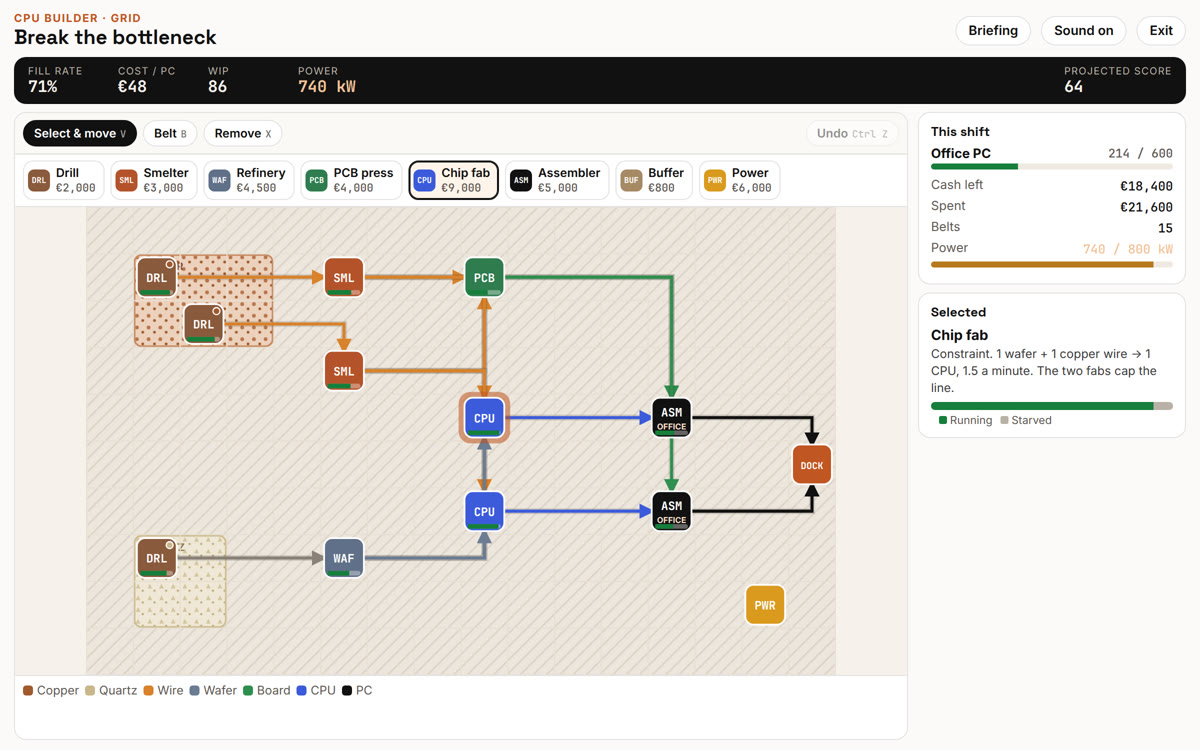Select the lower SML smelter node
Image resolution: width=1200 pixels, height=750 pixels.
(x=344, y=371)
